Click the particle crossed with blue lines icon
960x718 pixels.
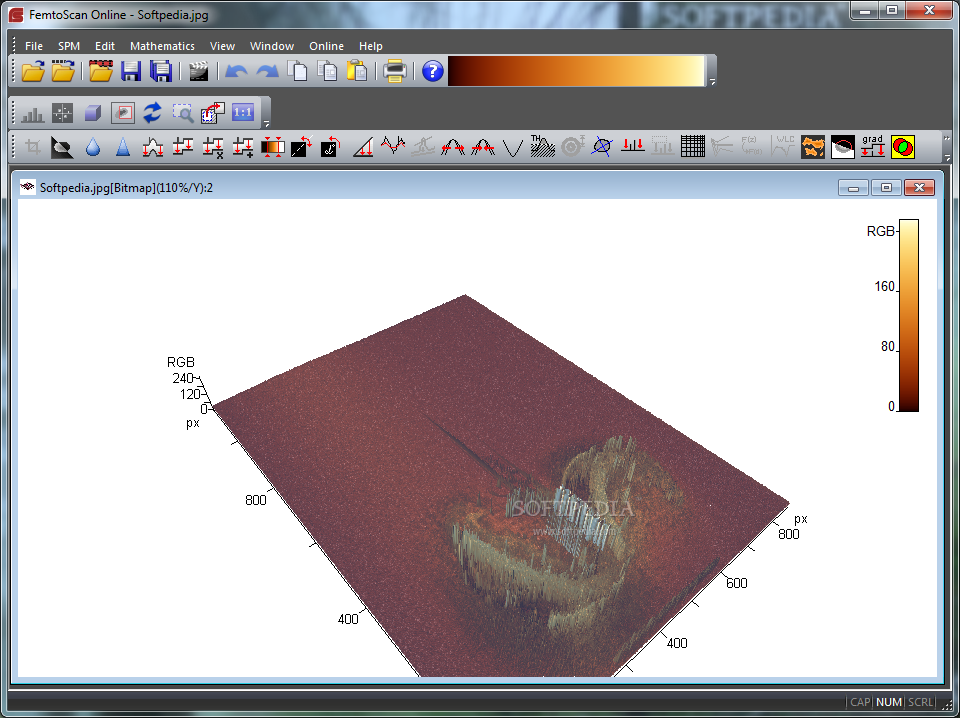point(602,147)
